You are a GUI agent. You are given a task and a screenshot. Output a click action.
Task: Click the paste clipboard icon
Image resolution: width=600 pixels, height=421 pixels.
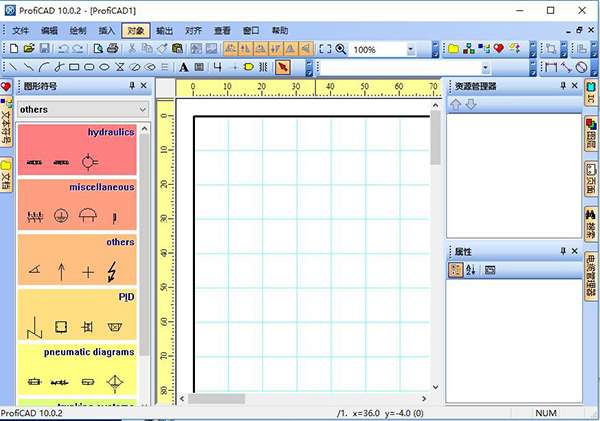click(177, 49)
